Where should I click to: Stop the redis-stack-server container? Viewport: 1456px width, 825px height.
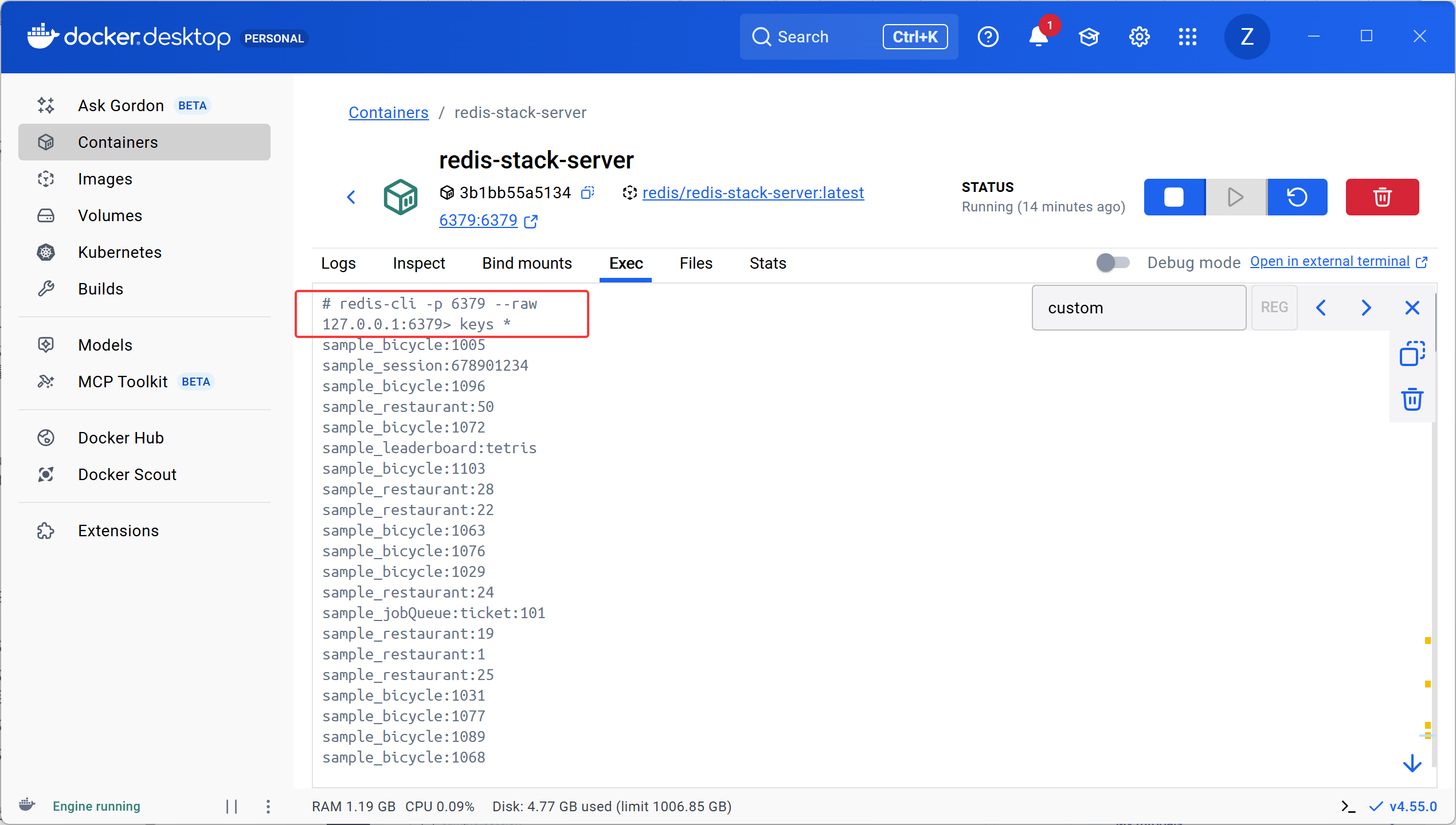pyautogui.click(x=1174, y=197)
